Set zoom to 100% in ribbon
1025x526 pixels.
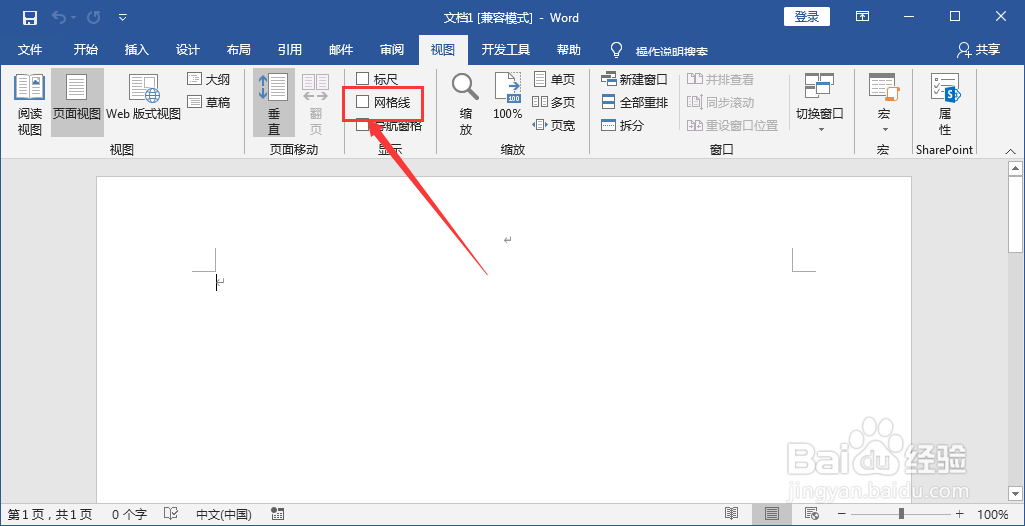508,97
